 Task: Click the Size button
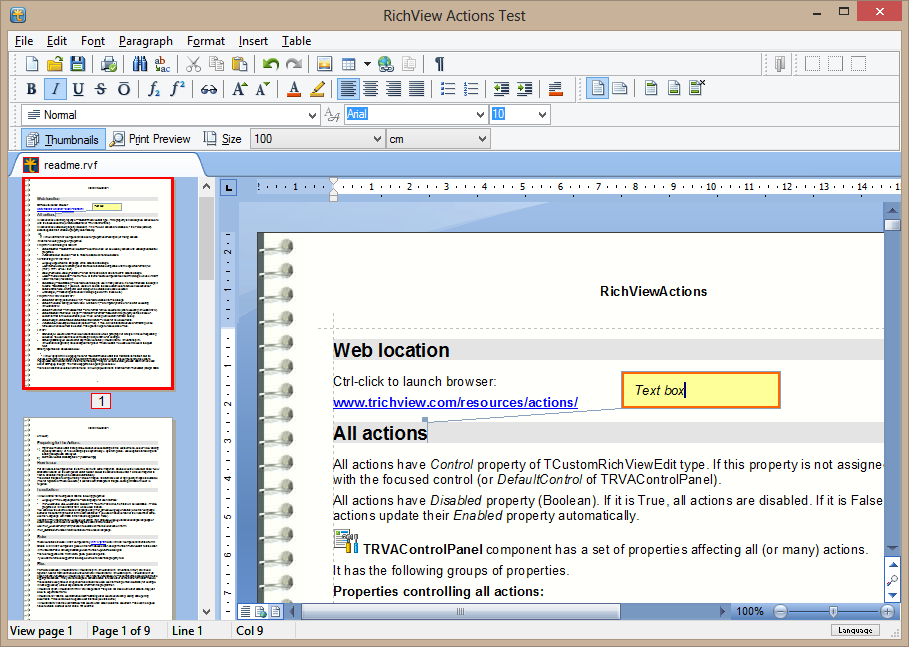(x=223, y=139)
